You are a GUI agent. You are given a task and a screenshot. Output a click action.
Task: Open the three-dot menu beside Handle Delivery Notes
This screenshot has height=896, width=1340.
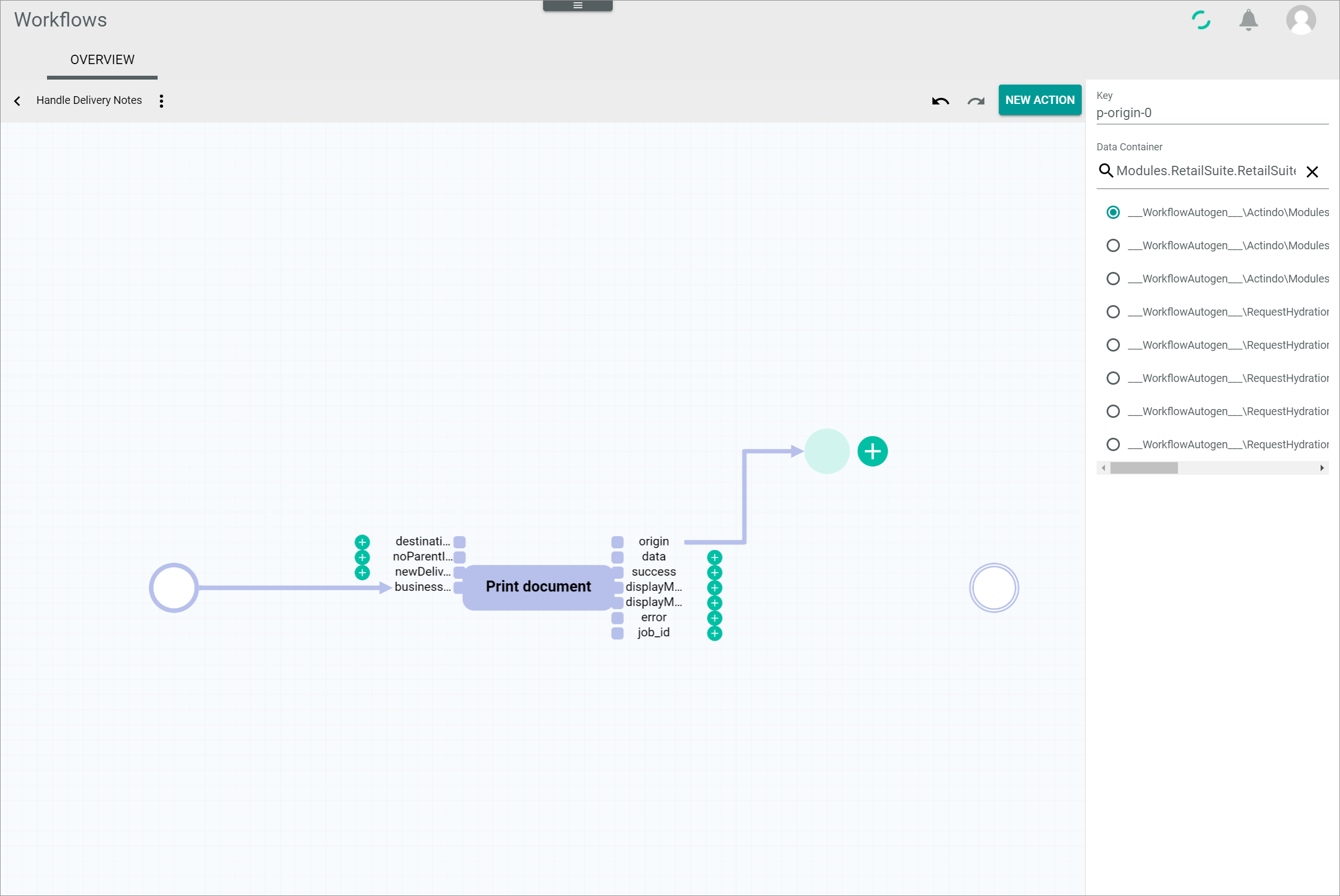point(161,101)
